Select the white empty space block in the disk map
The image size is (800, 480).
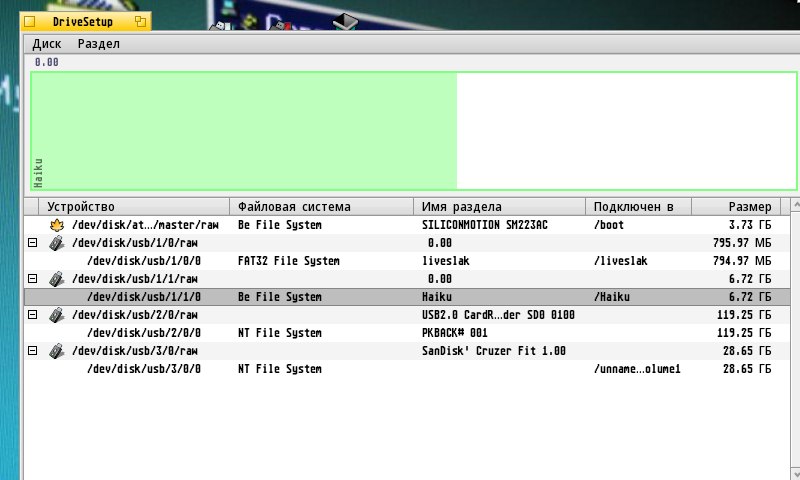627,131
